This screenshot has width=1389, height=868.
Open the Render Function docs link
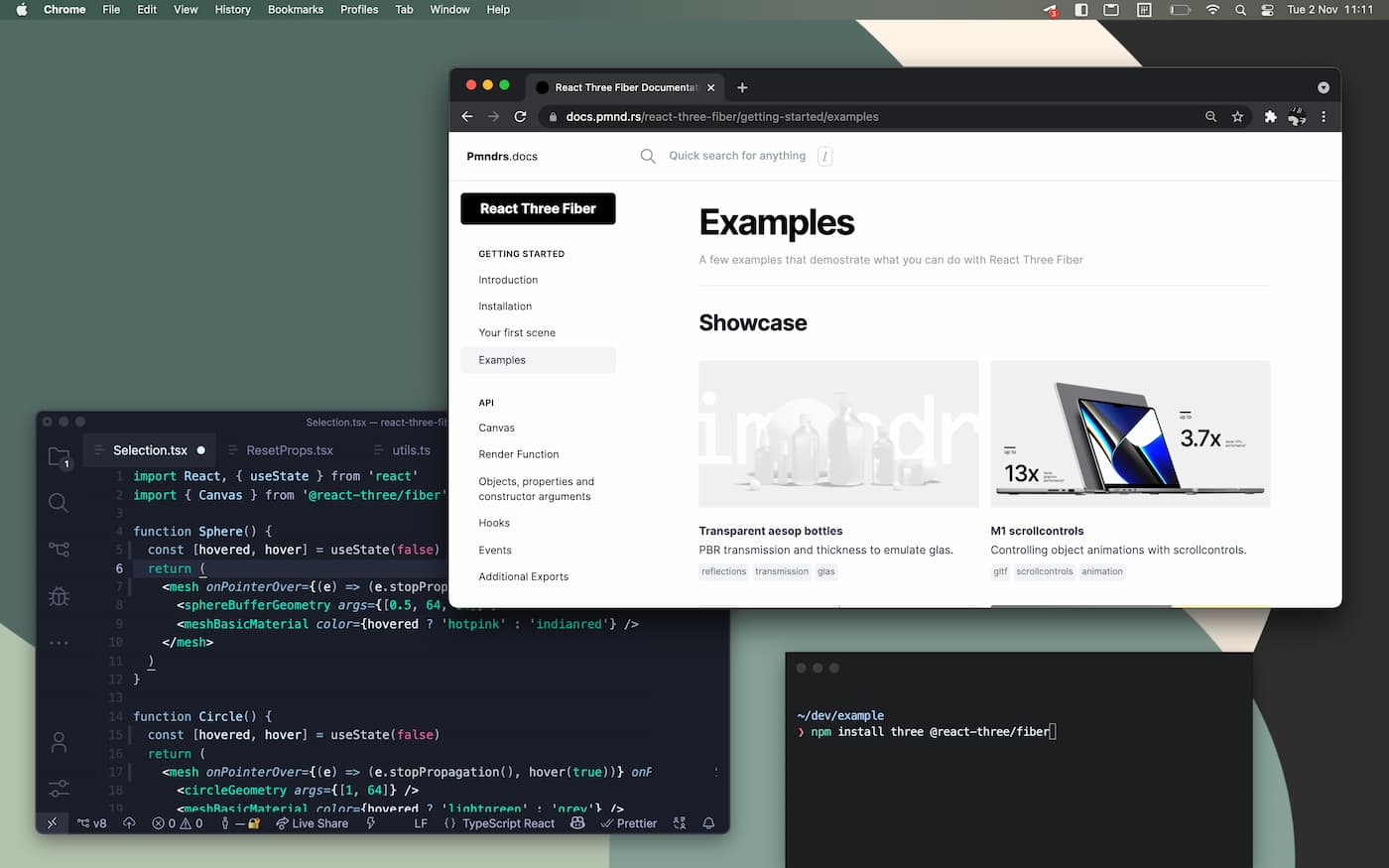(519, 454)
